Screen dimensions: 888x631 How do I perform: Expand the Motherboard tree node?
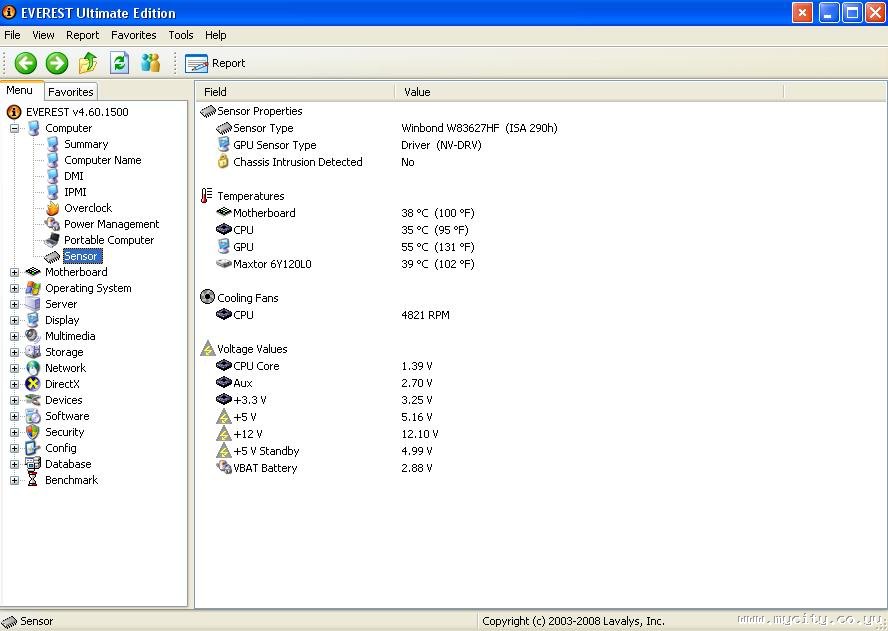point(14,272)
